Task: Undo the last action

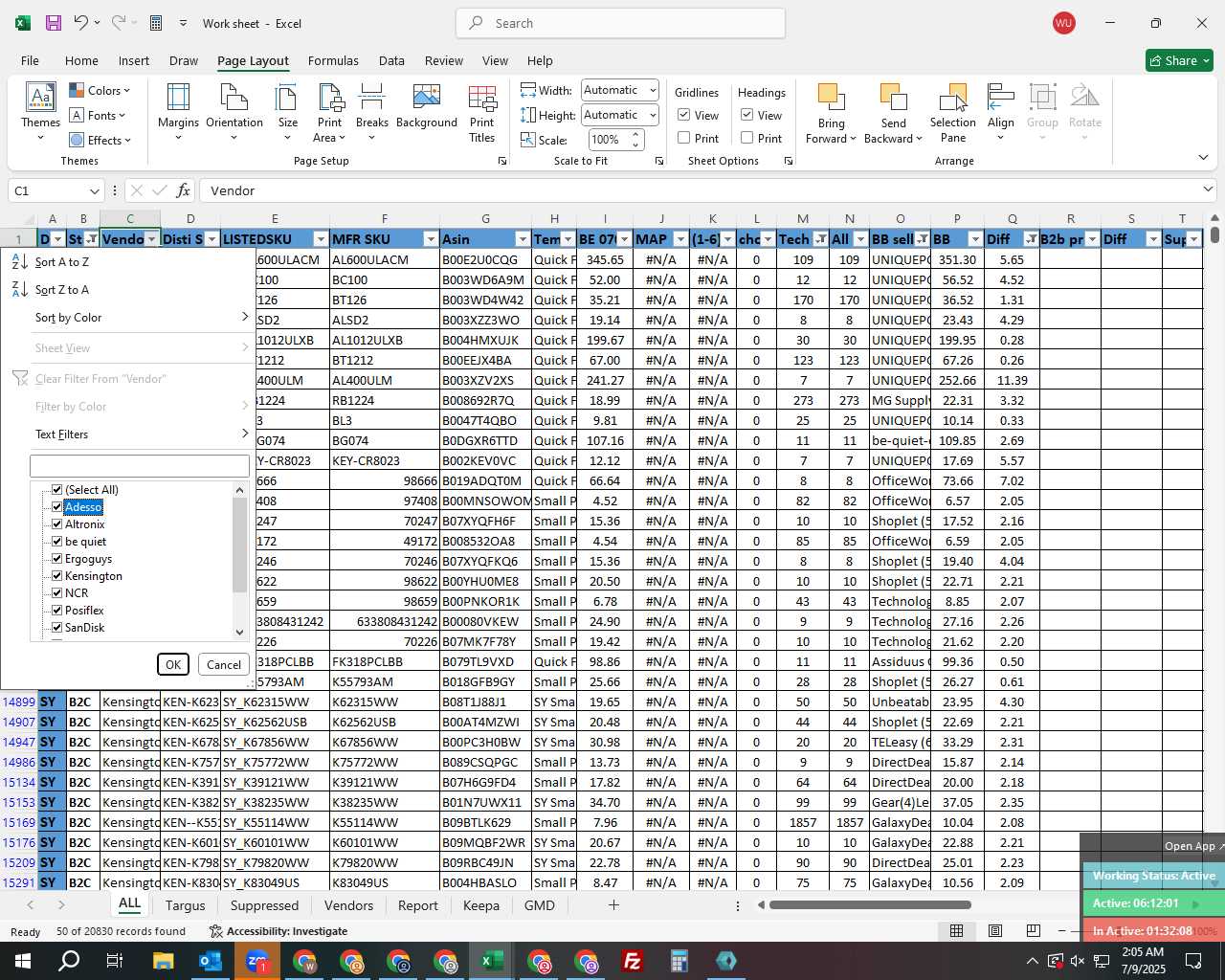Action: pos(81,23)
